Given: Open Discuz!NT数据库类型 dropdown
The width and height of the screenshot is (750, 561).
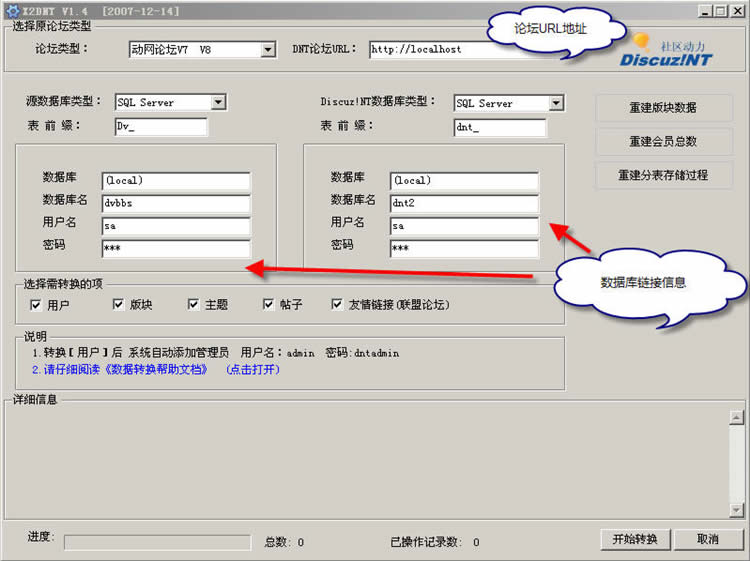Looking at the screenshot, I should [556, 103].
